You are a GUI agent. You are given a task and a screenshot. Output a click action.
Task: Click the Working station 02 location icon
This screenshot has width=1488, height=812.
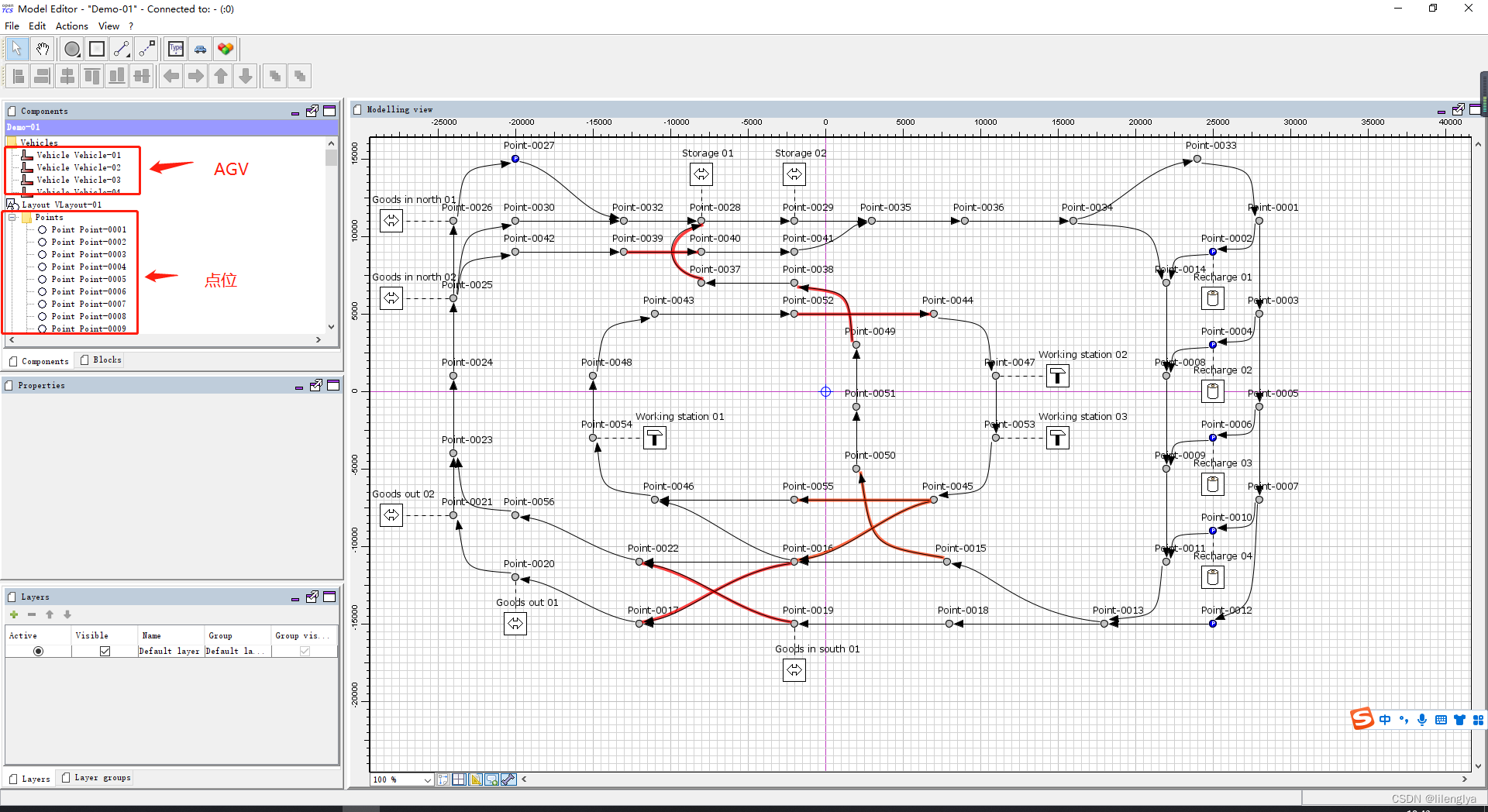click(1058, 376)
